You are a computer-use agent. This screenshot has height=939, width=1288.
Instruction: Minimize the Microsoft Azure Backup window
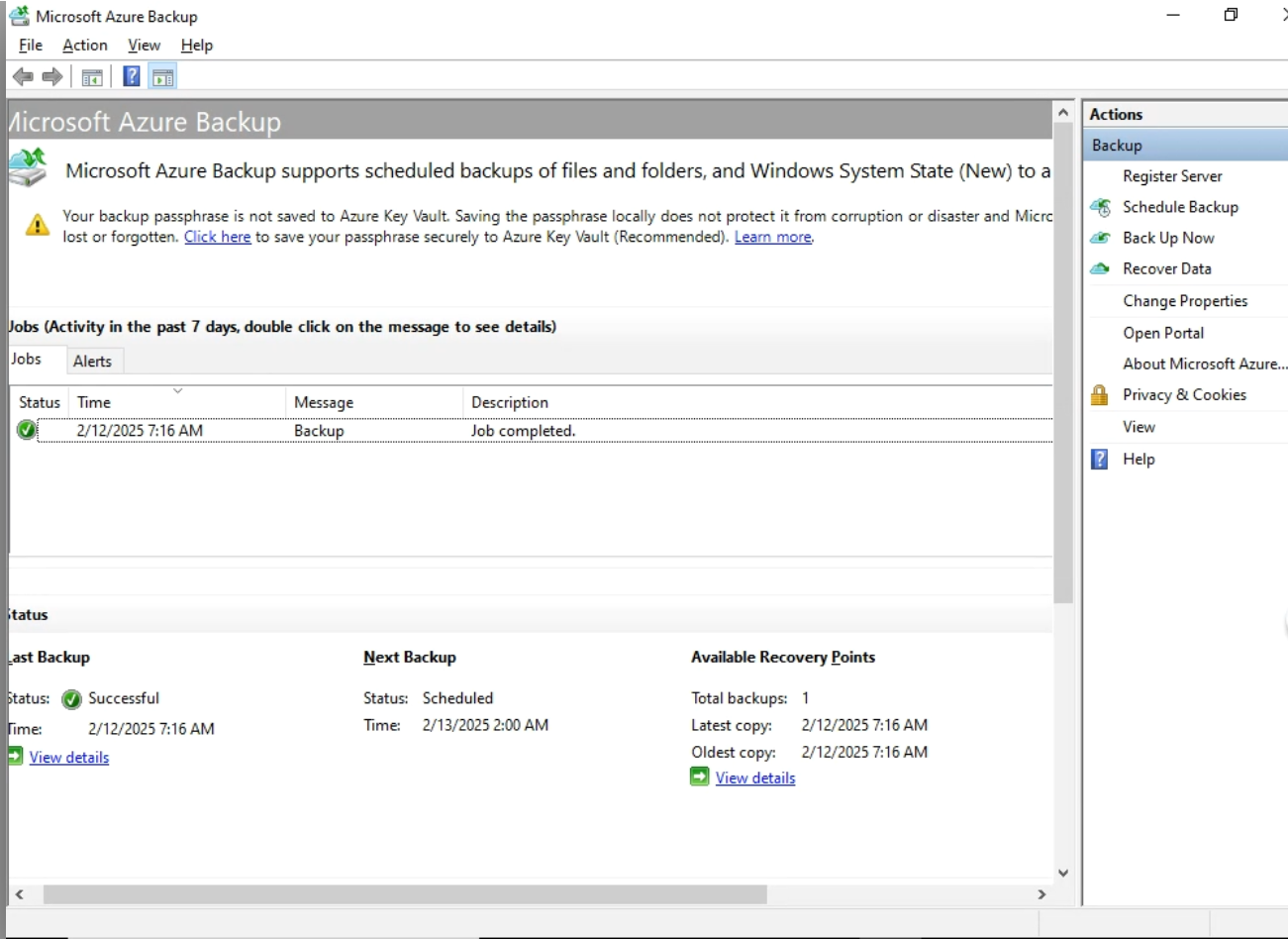[1173, 15]
